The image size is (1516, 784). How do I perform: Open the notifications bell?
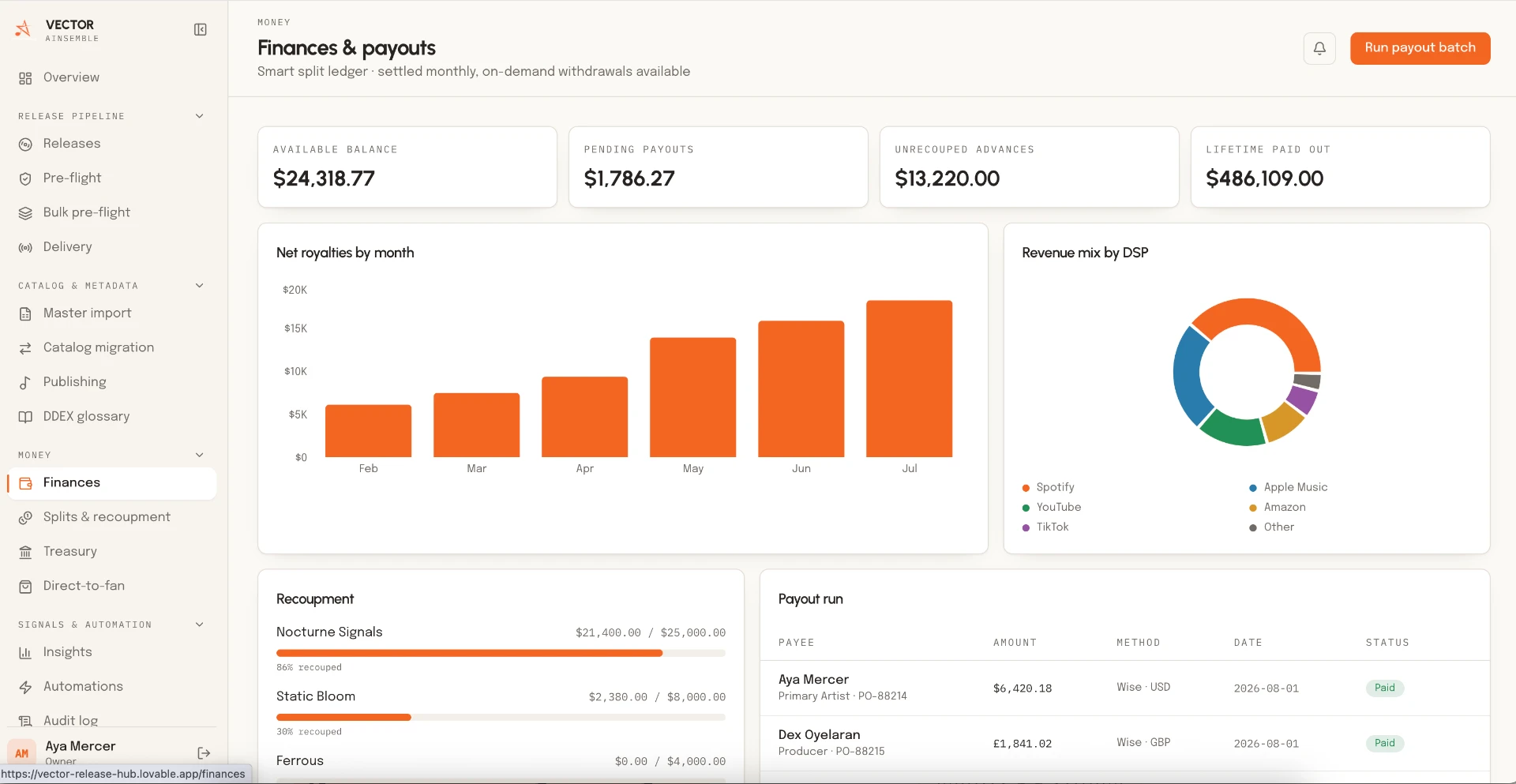pos(1319,48)
